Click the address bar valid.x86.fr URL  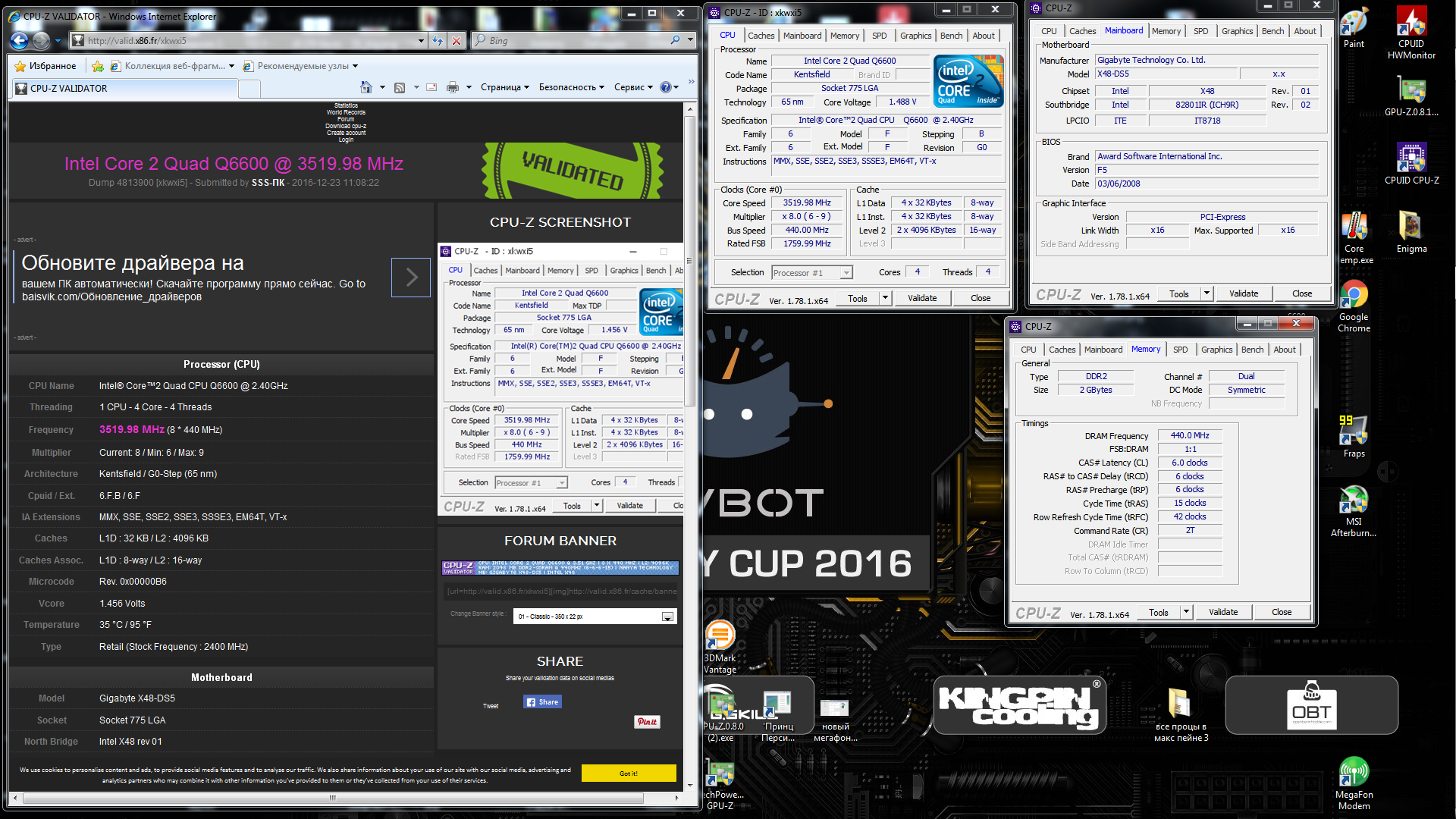[x=136, y=41]
